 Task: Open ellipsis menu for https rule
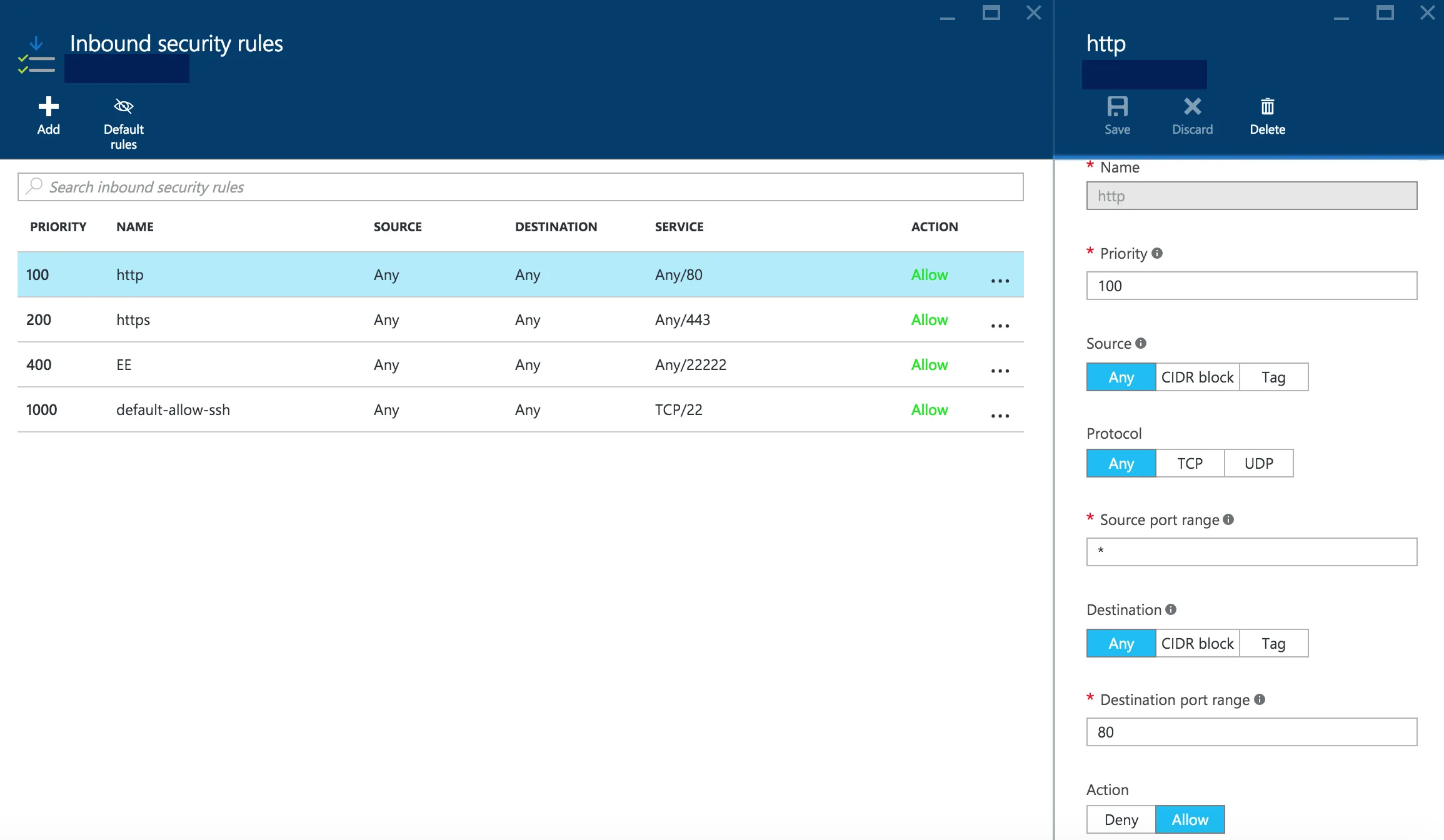coord(1000,326)
